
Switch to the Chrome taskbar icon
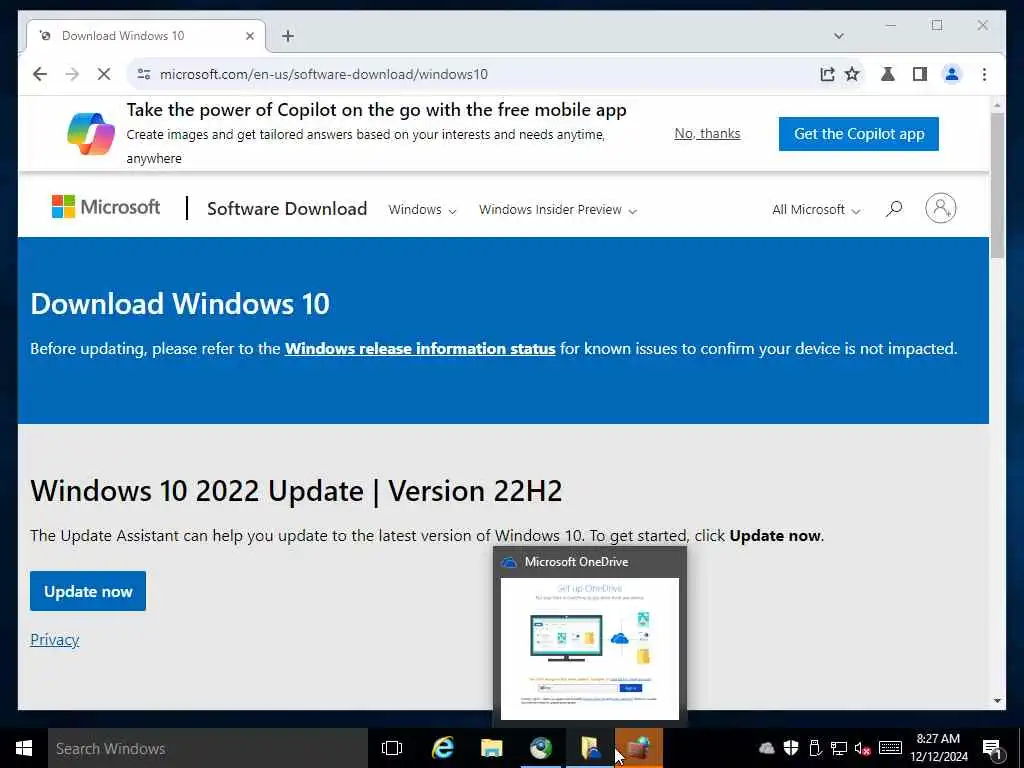tap(541, 748)
